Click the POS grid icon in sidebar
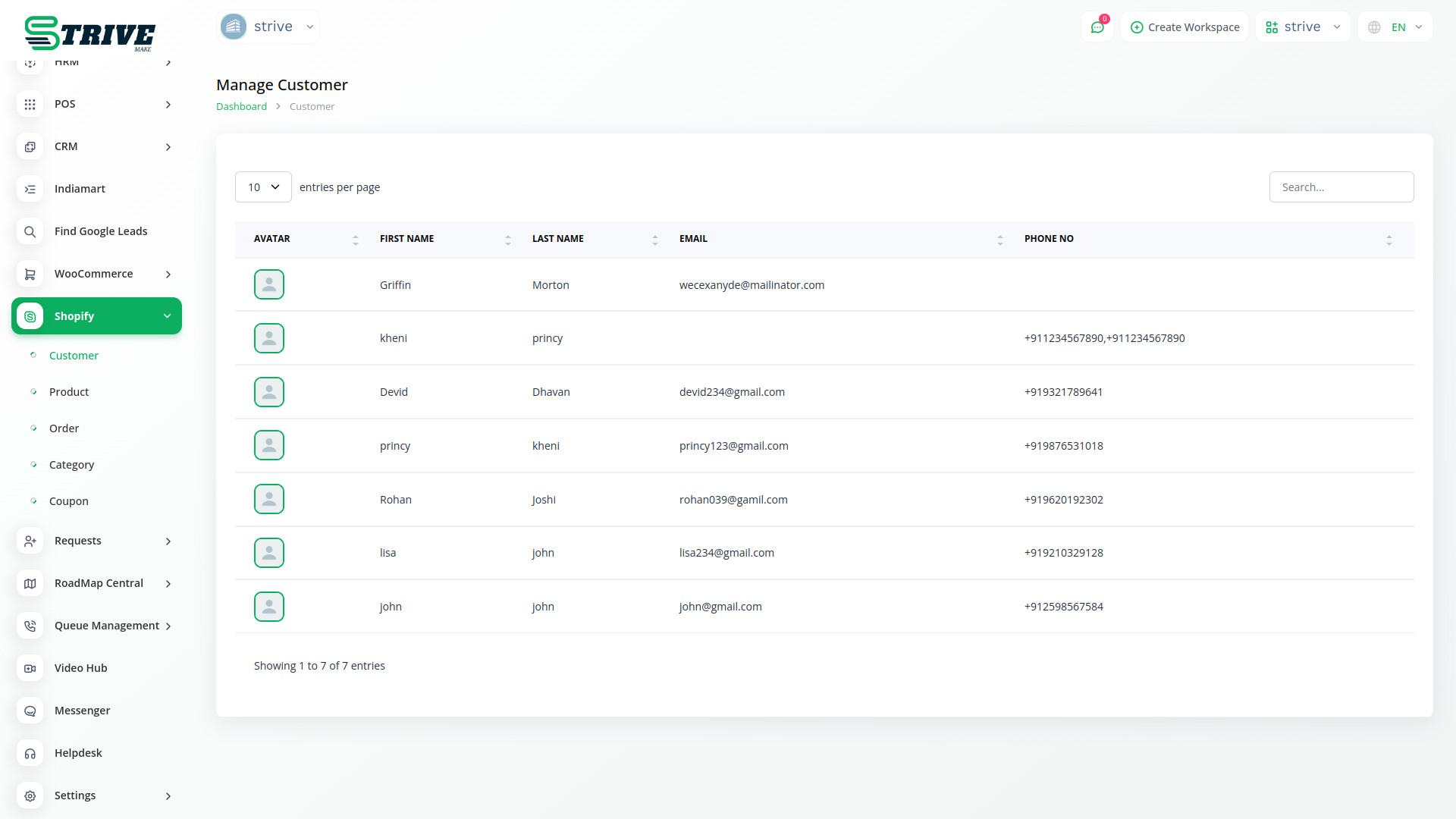The image size is (1456, 819). pyautogui.click(x=30, y=104)
